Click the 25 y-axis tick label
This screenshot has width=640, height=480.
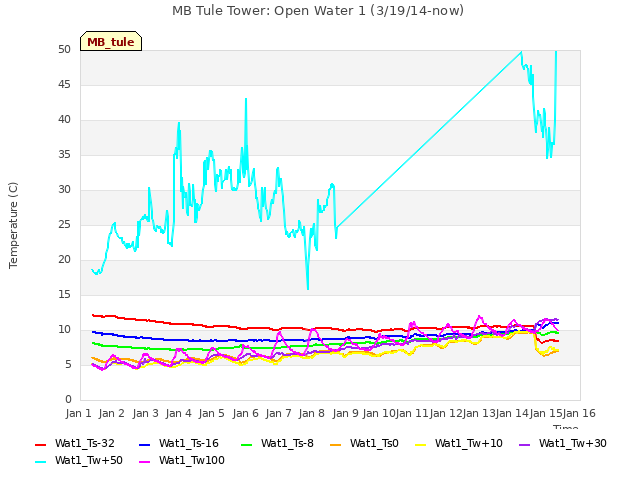pos(64,224)
